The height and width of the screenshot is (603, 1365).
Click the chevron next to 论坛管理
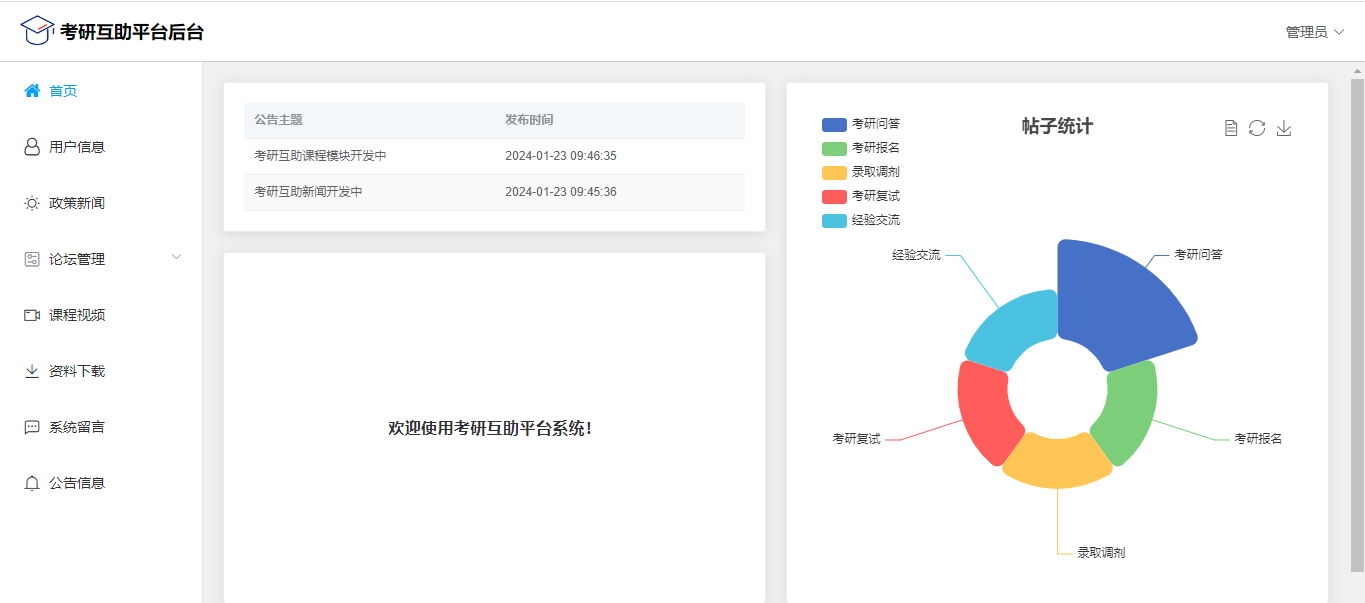click(x=177, y=257)
